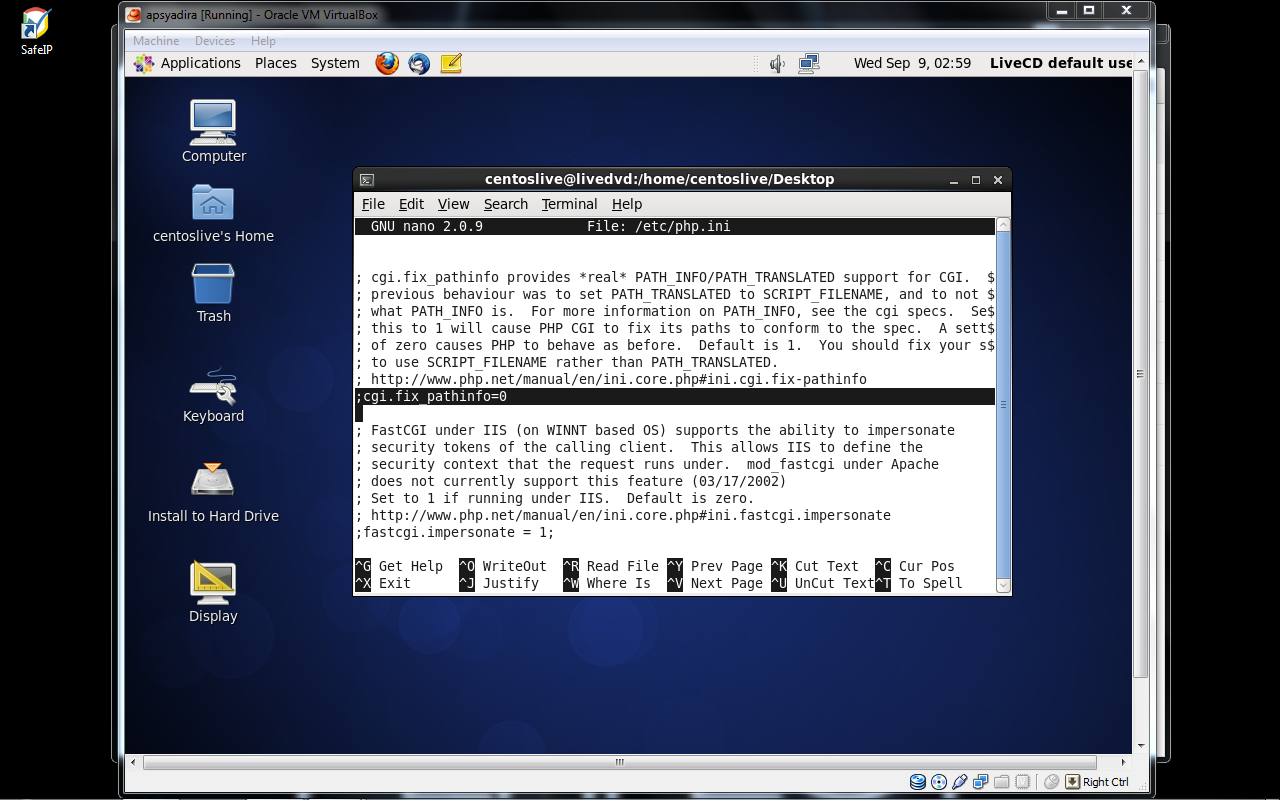Click the terminal window vertical scrollbar
Viewport: 1280px width, 800px height.
pyautogui.click(x=1003, y=400)
